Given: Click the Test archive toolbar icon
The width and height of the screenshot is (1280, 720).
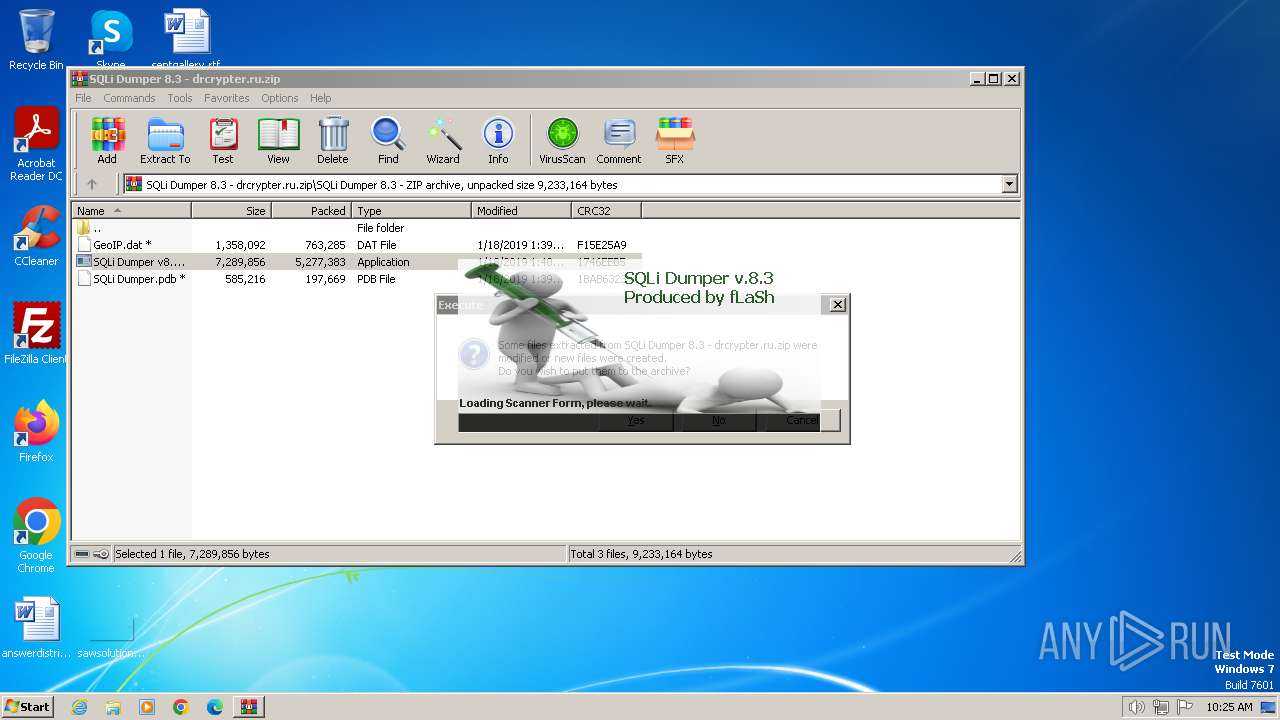Looking at the screenshot, I should (x=222, y=140).
